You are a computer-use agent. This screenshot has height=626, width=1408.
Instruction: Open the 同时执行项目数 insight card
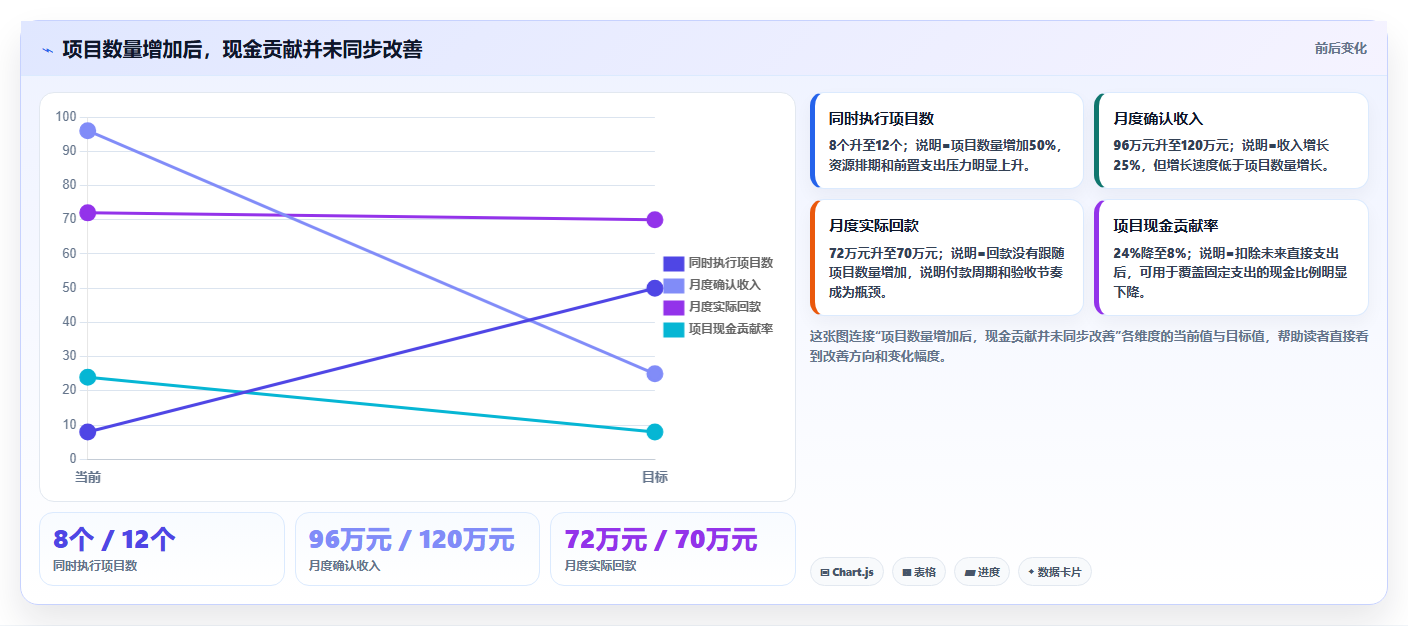[947, 141]
